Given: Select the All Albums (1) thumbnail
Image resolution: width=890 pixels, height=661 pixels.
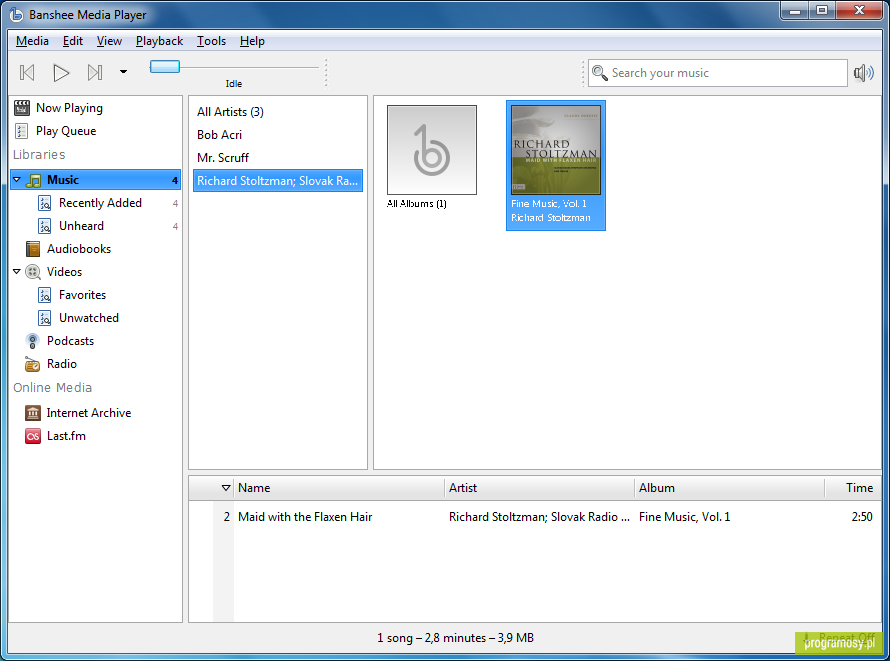Looking at the screenshot, I should (431, 150).
